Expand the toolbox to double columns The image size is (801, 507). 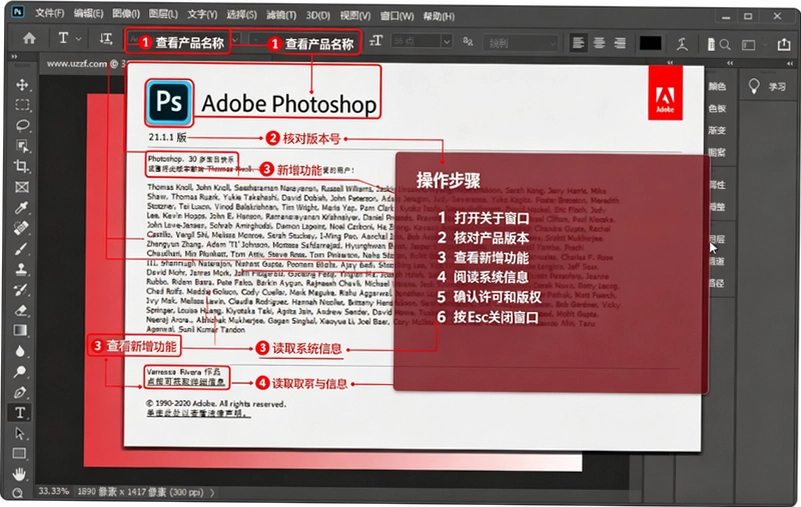[x=14, y=57]
